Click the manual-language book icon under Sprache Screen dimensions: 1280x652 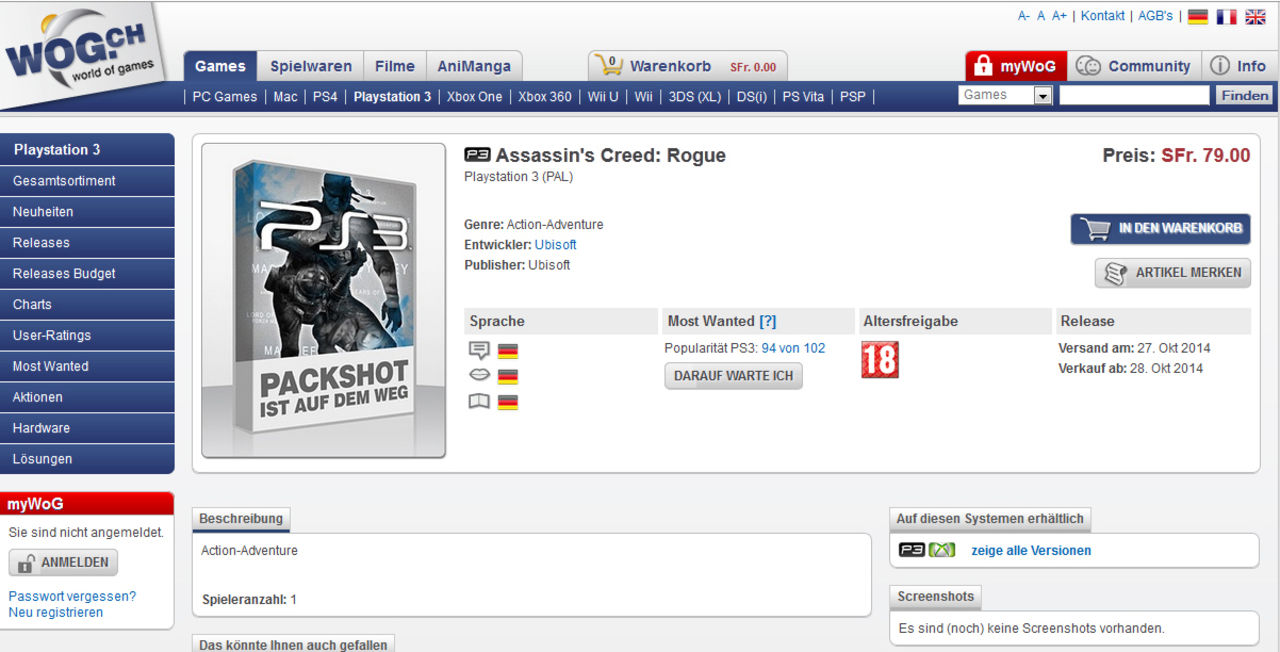point(479,401)
